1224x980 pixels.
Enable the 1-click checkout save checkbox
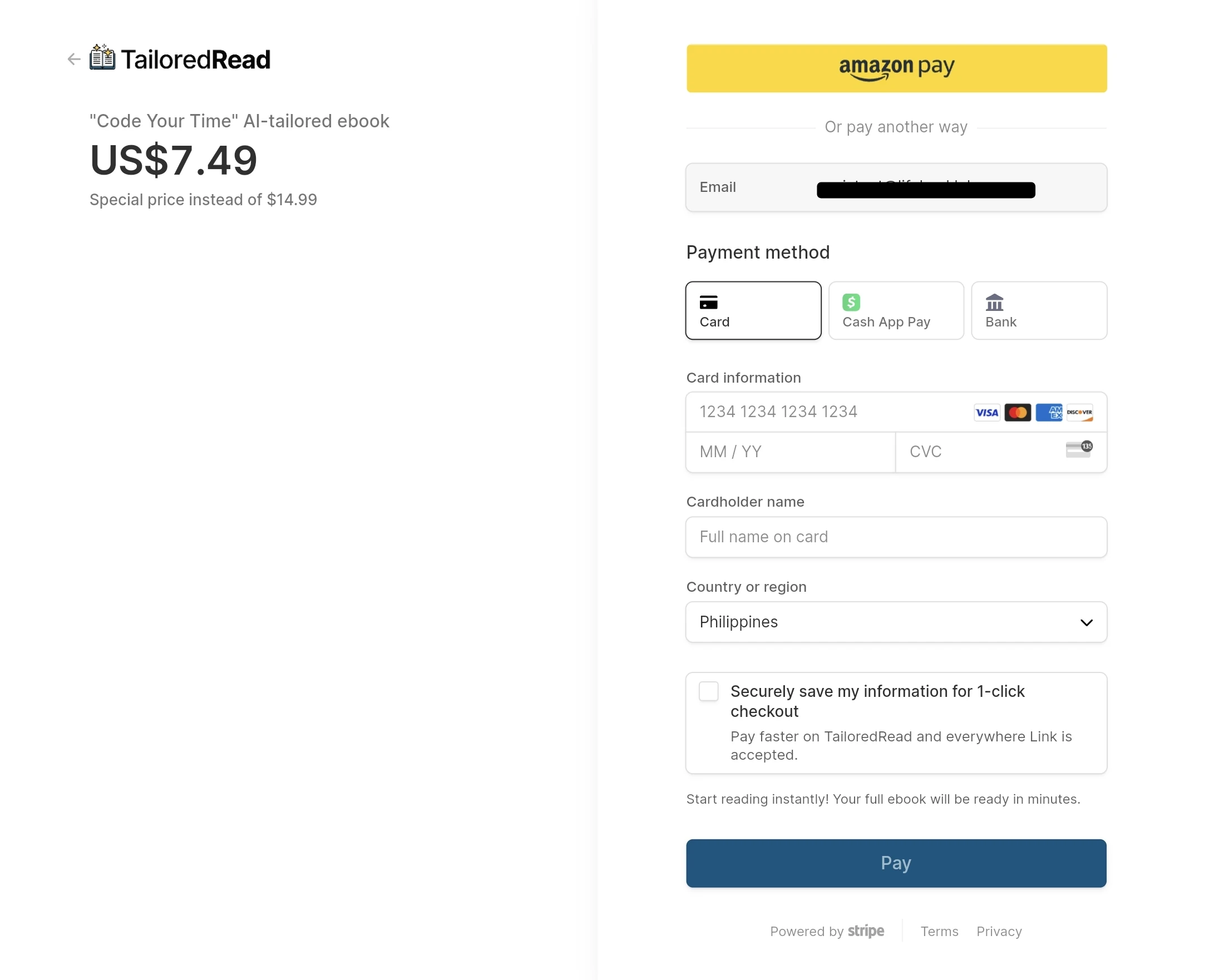coord(708,691)
